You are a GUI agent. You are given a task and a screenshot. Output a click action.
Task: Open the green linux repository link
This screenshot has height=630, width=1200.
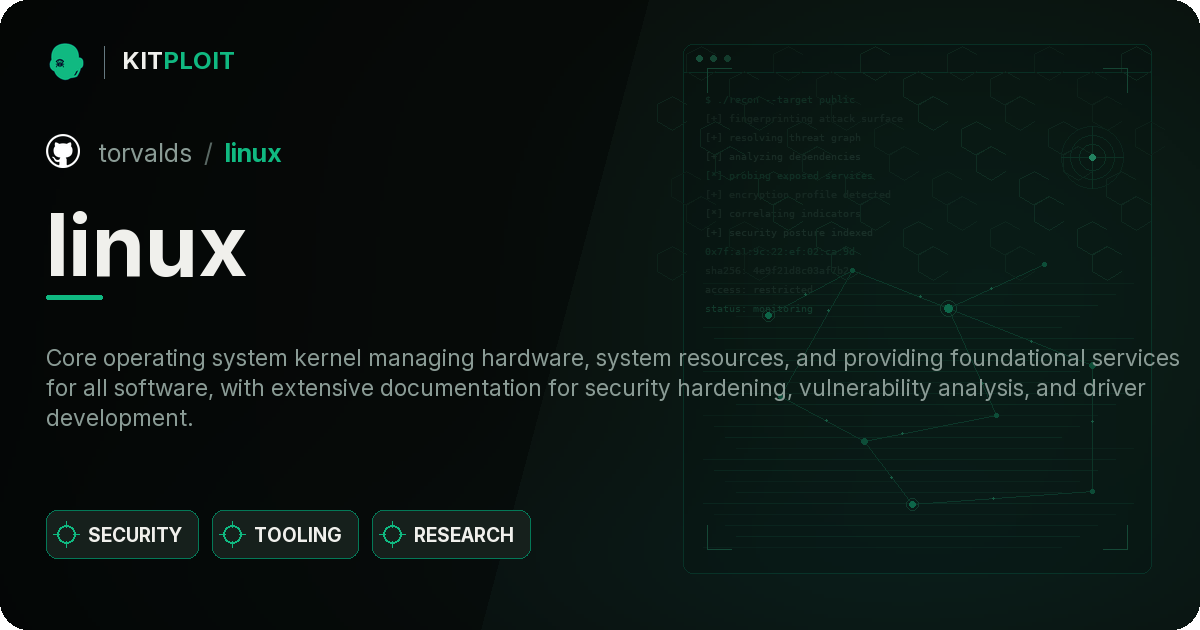click(253, 153)
